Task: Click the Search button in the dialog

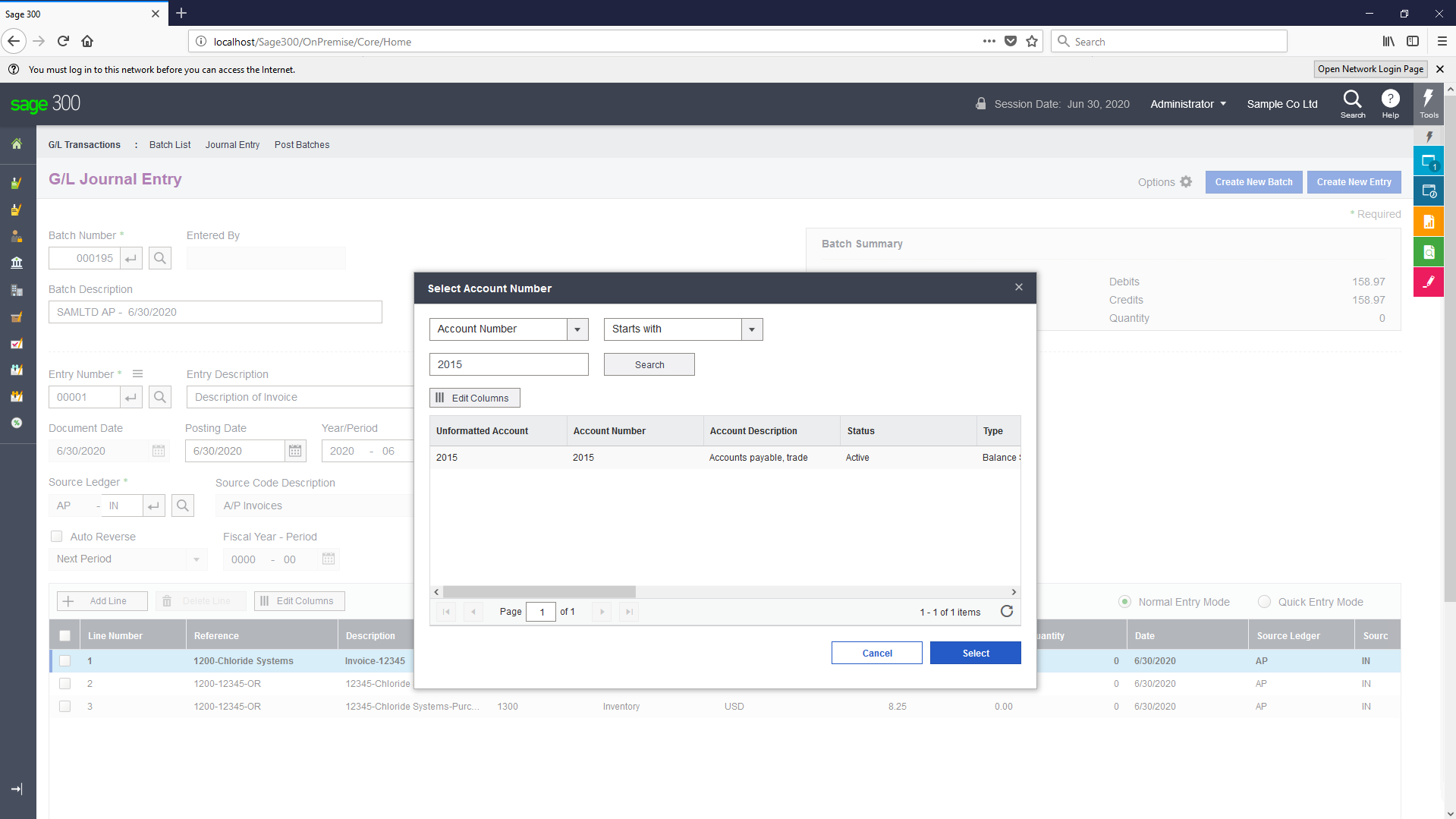Action: point(649,365)
